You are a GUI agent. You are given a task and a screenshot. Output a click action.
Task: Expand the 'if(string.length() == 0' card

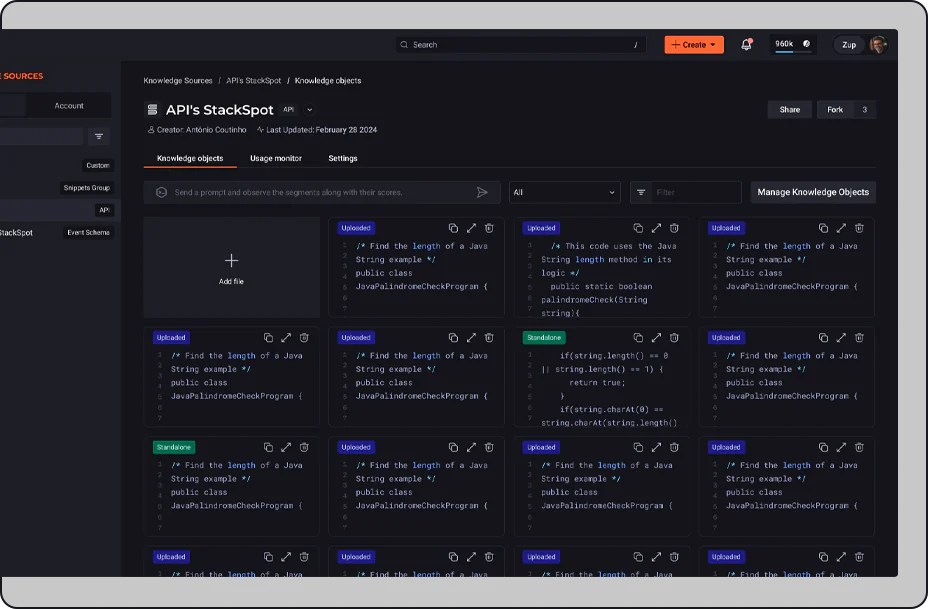click(x=656, y=337)
